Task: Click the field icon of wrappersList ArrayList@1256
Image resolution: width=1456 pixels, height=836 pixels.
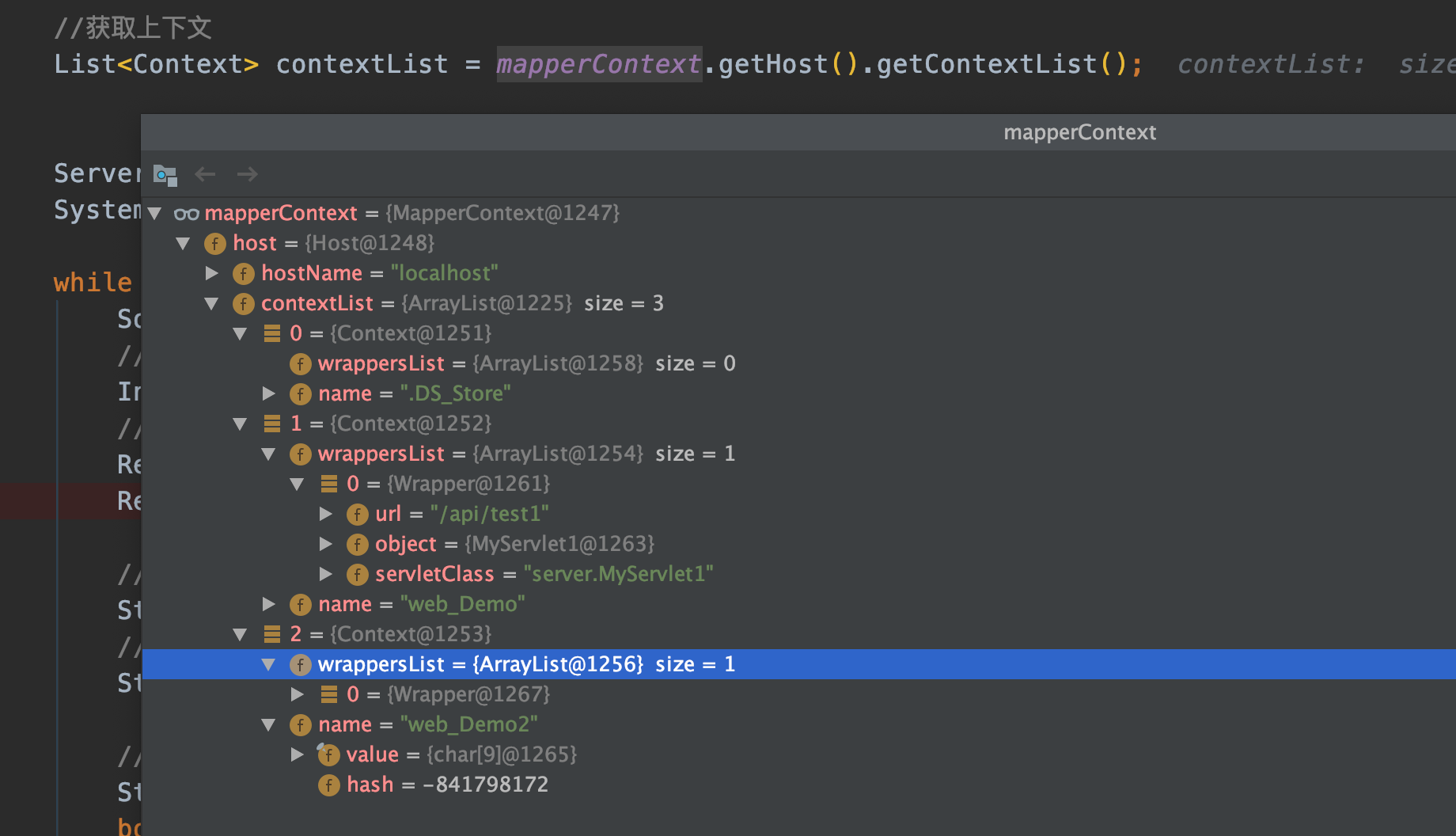Action: coord(301,665)
